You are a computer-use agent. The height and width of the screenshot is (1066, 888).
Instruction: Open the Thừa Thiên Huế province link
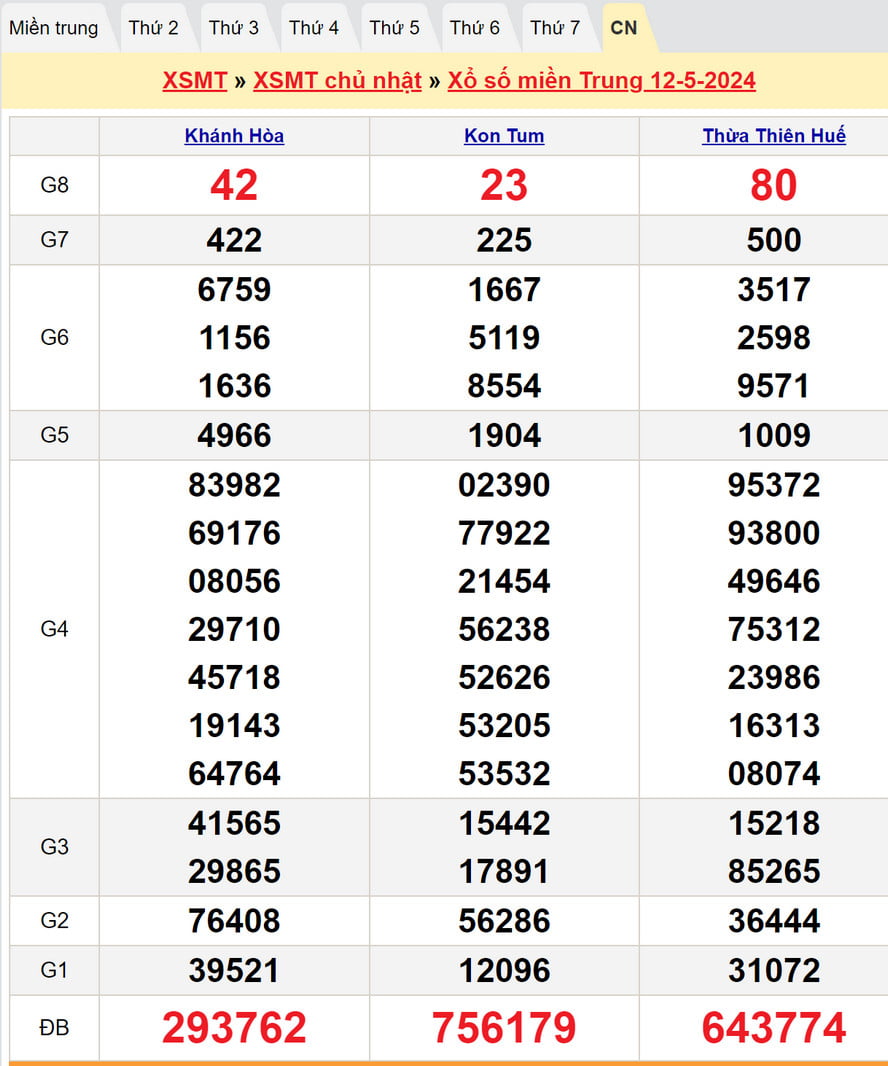click(774, 136)
